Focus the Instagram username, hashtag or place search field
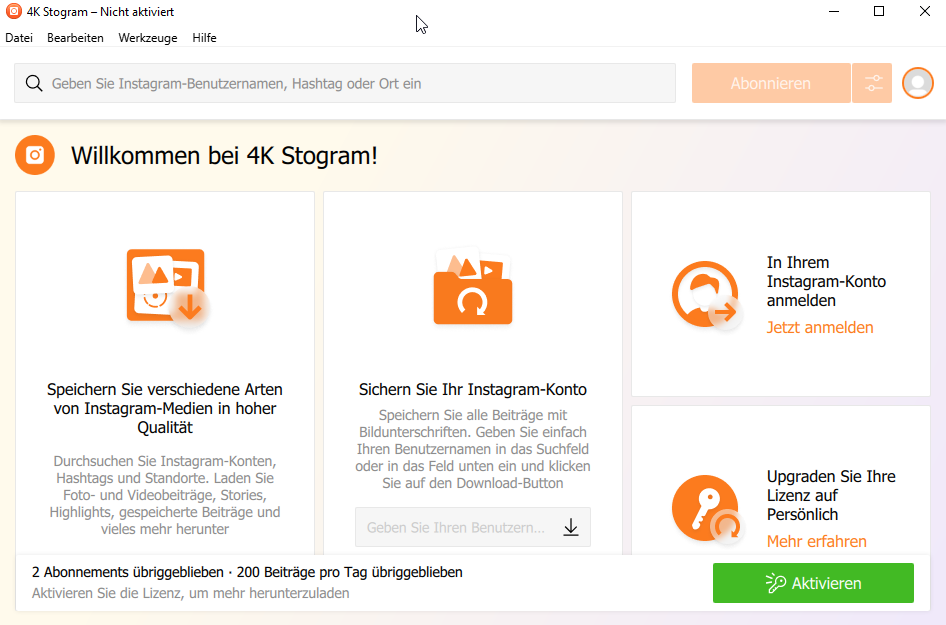 pyautogui.click(x=345, y=83)
